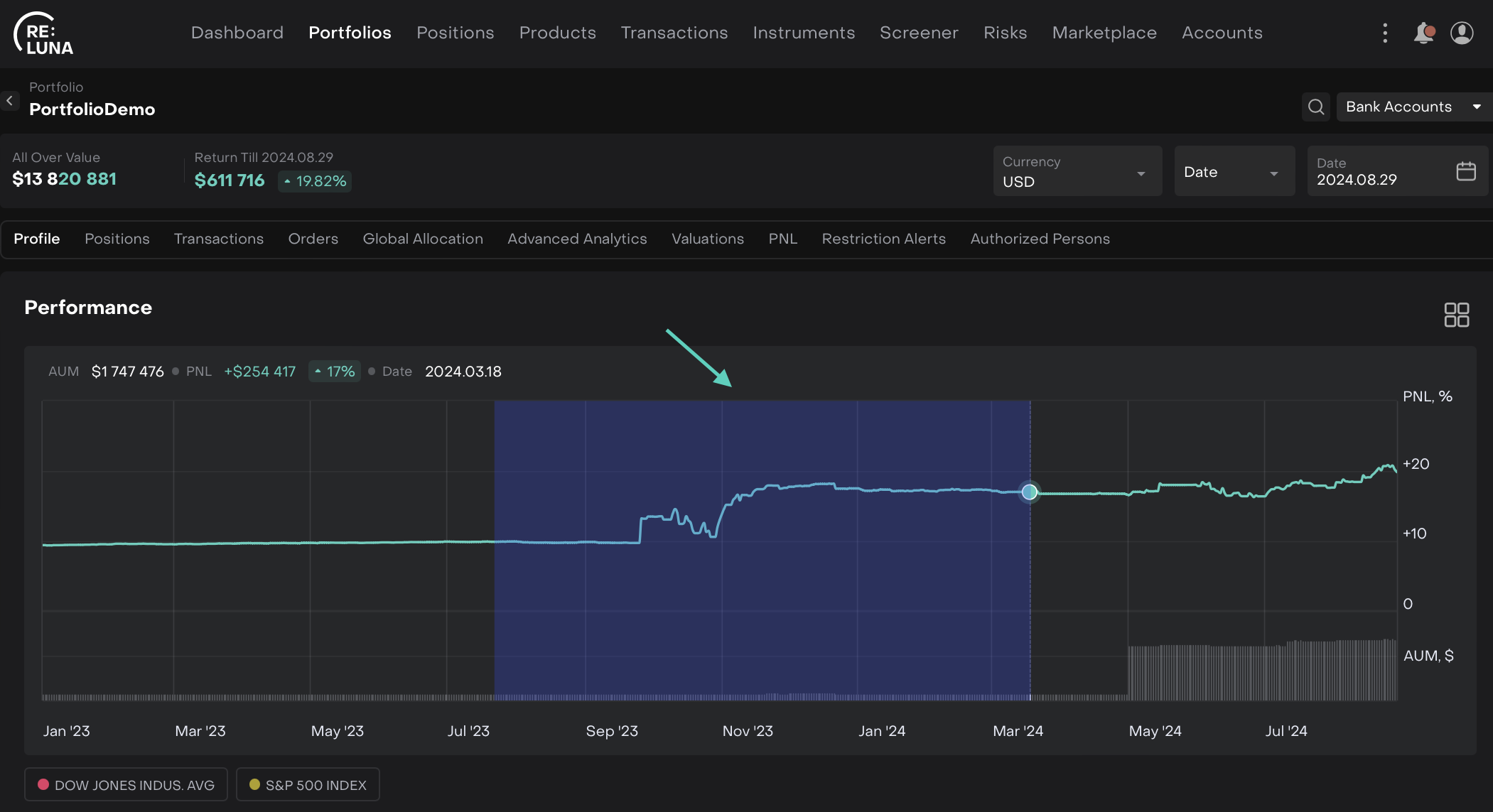Screen dimensions: 1493x812
Task: Go to Marketplace in top navigation
Action: coord(1104,33)
